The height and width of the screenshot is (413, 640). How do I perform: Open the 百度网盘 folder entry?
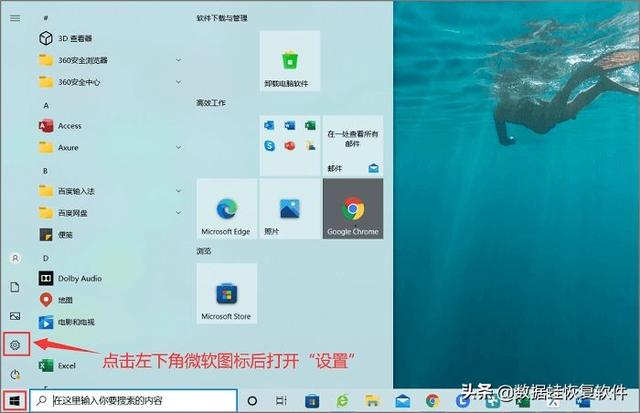pos(110,213)
